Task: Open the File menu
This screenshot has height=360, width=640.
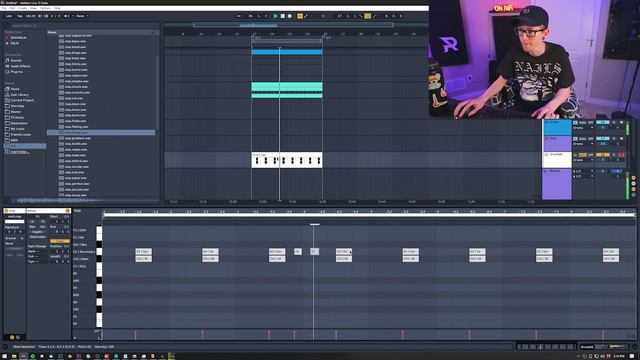Action: pyautogui.click(x=4, y=8)
